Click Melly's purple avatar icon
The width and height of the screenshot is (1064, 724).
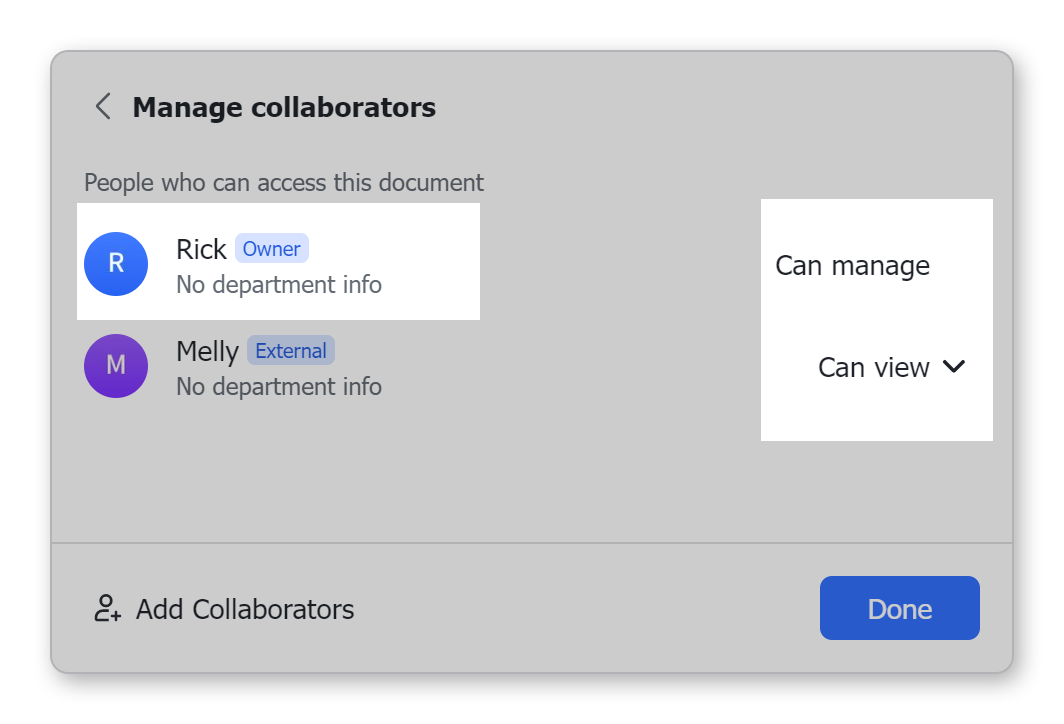point(116,366)
